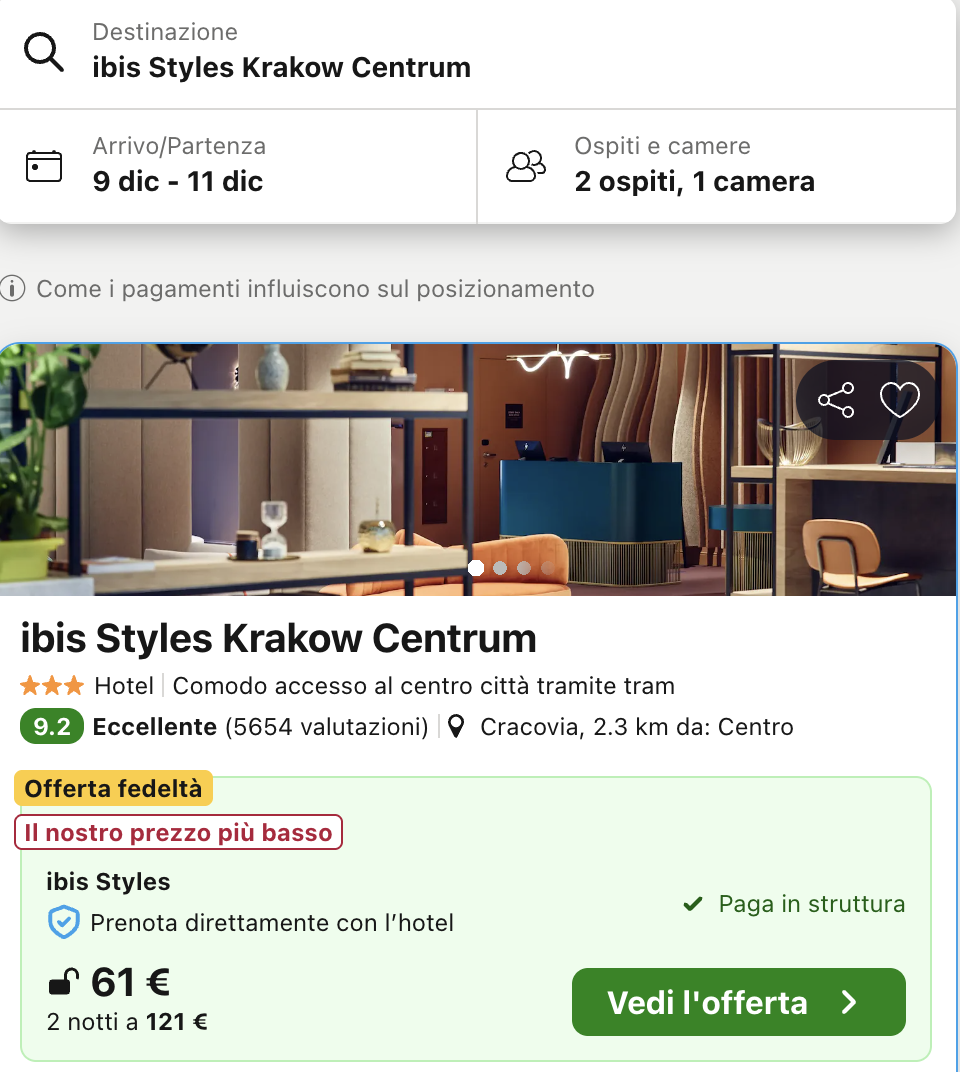Viewport: 960px width, 1072px height.
Task: Select the third photo carousel dot
Action: 524,568
